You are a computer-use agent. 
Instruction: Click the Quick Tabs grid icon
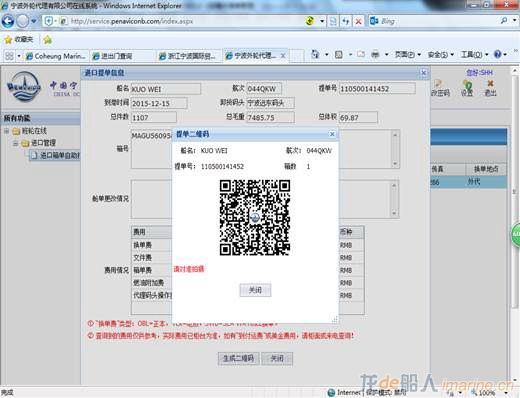click(9, 56)
